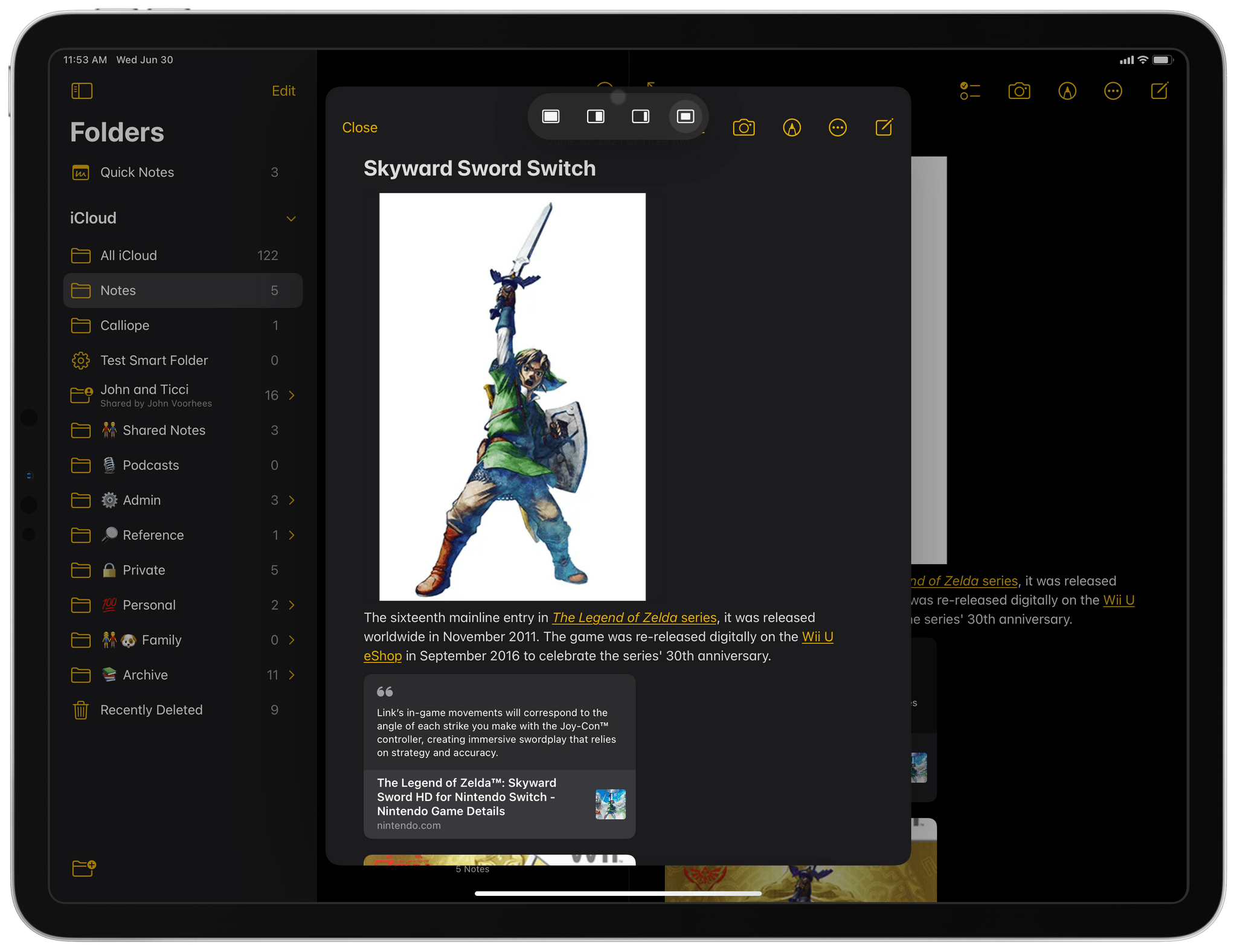Click the Recently Deleted trash icon
This screenshot has width=1237, height=952.
[81, 710]
